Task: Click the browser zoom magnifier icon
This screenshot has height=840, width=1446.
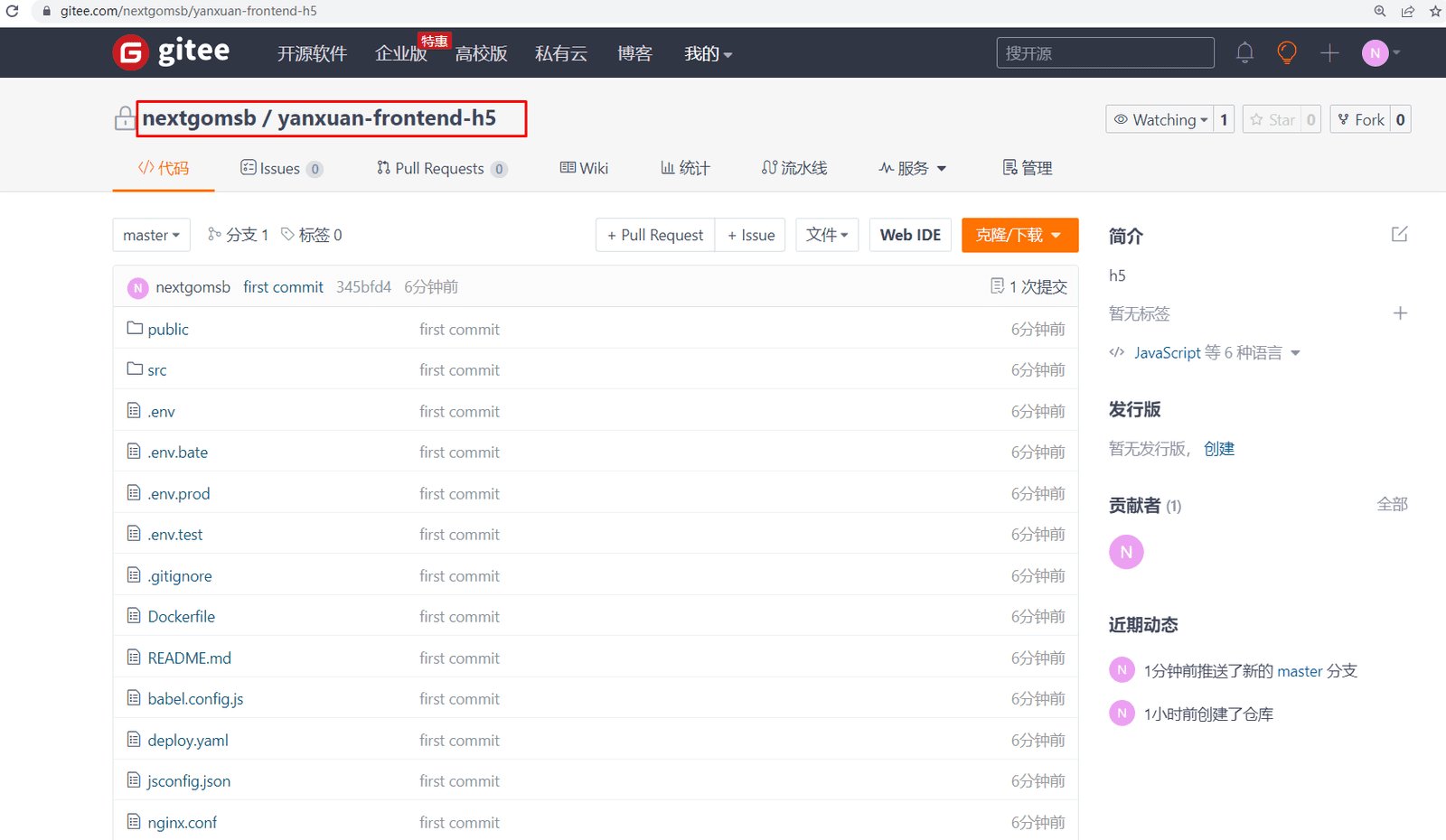Action: click(x=1380, y=11)
